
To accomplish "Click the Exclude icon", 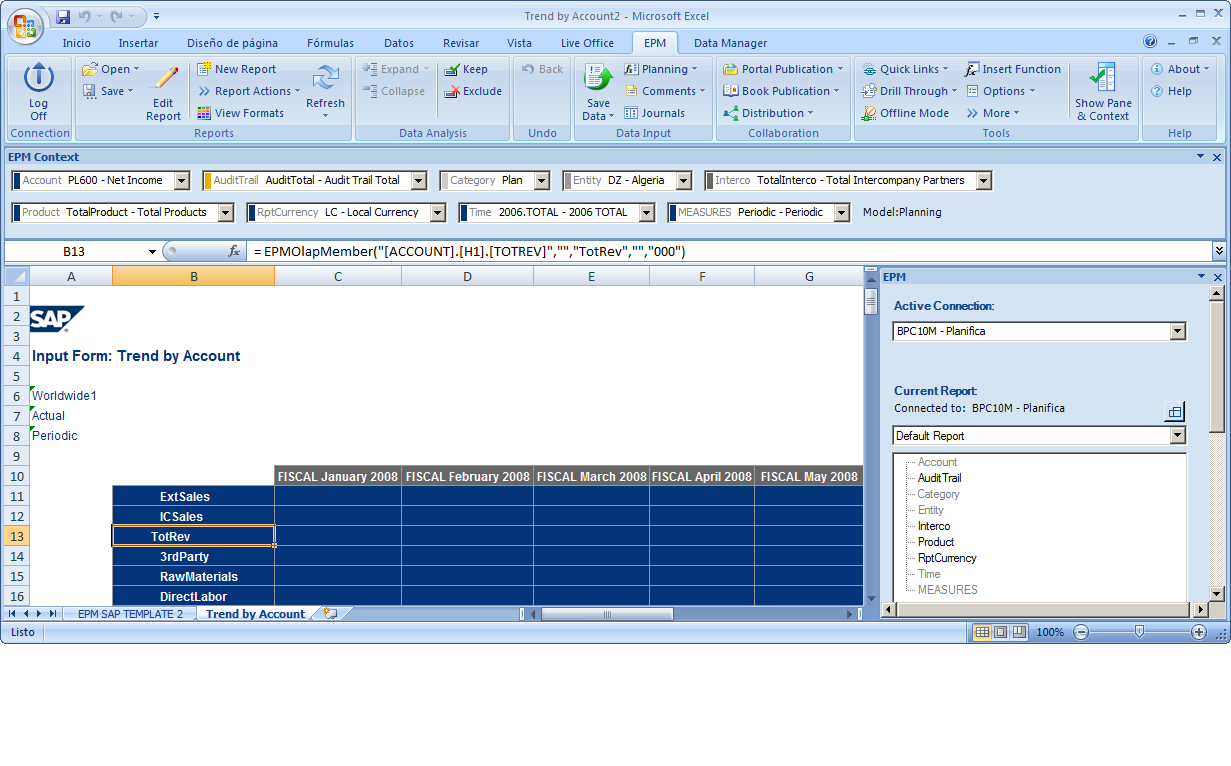I will pyautogui.click(x=473, y=91).
